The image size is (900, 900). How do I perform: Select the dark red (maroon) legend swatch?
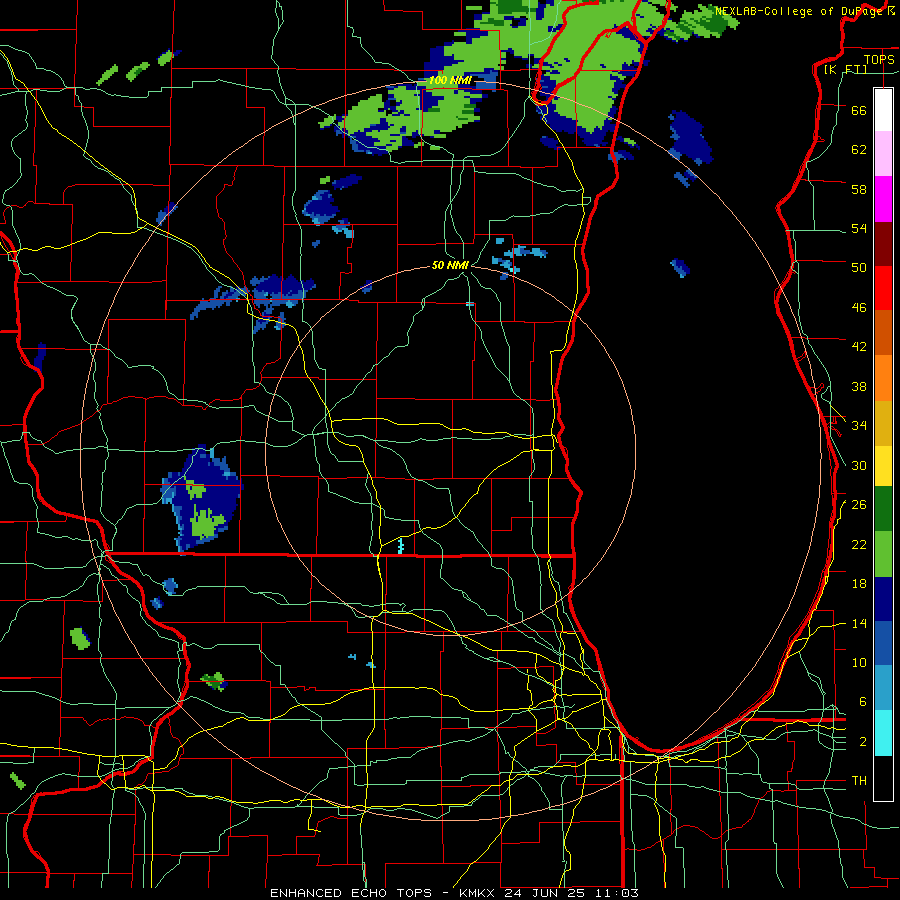click(x=883, y=243)
